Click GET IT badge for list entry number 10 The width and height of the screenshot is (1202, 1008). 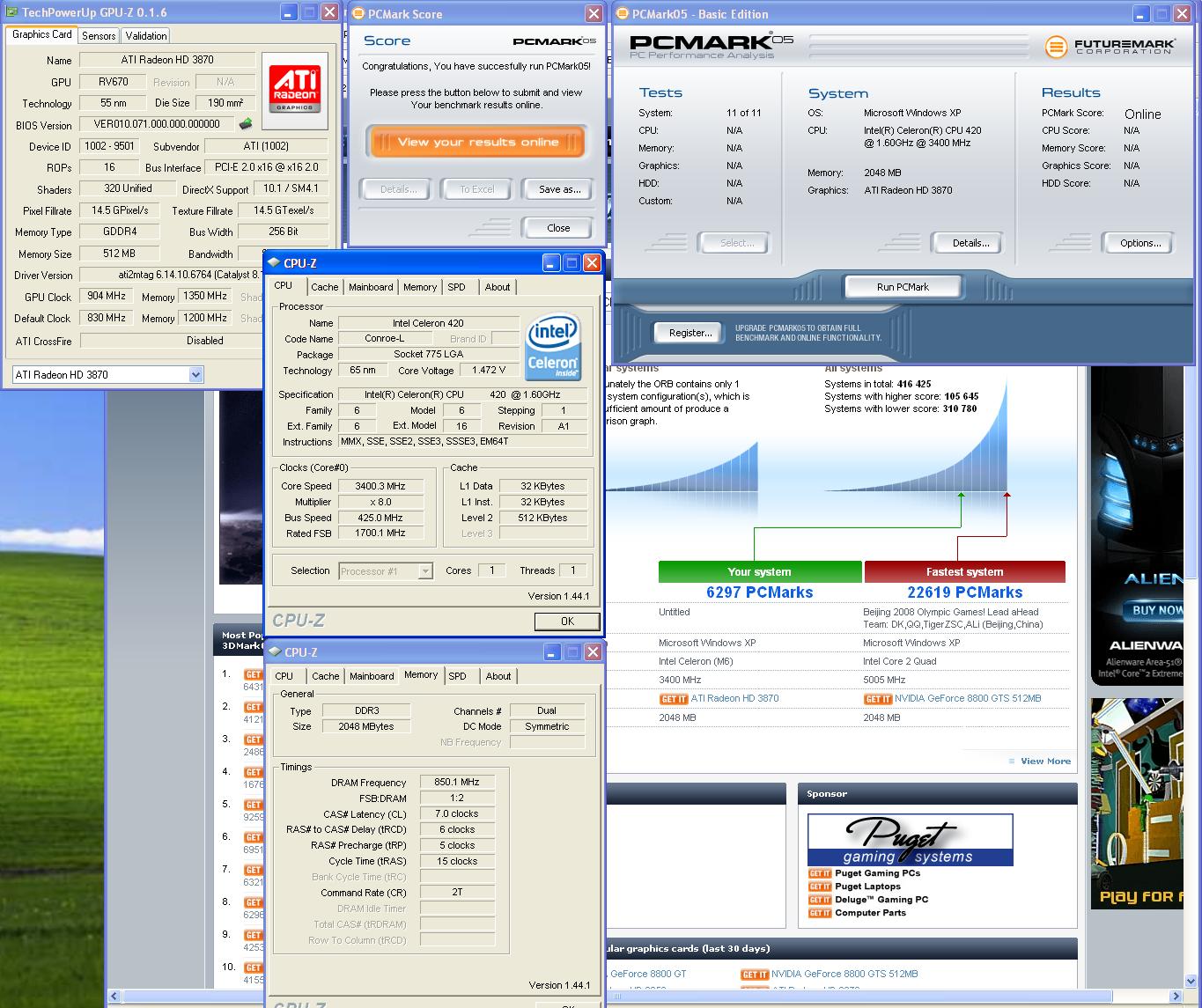click(254, 968)
